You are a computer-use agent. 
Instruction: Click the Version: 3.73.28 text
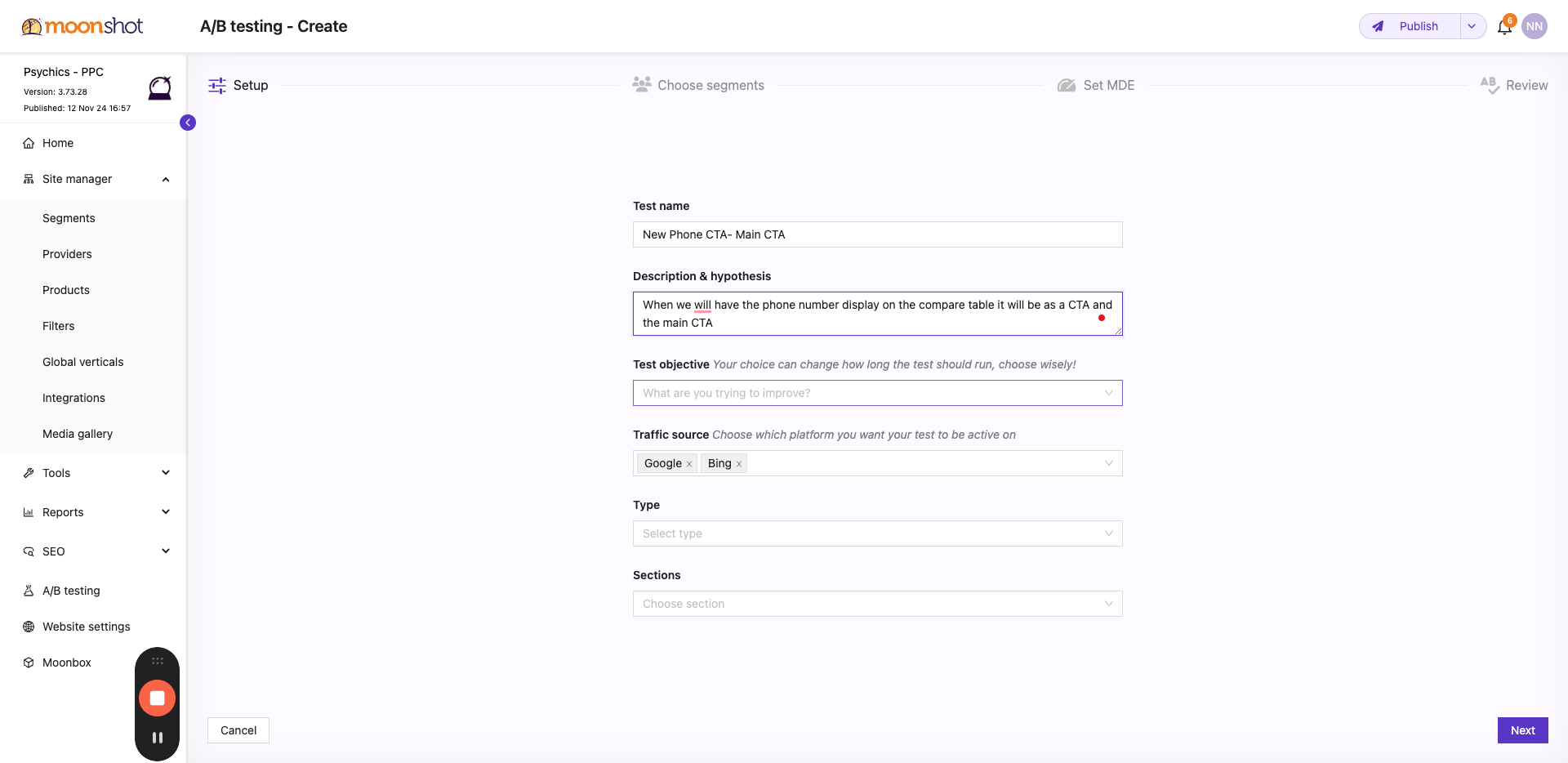point(56,91)
